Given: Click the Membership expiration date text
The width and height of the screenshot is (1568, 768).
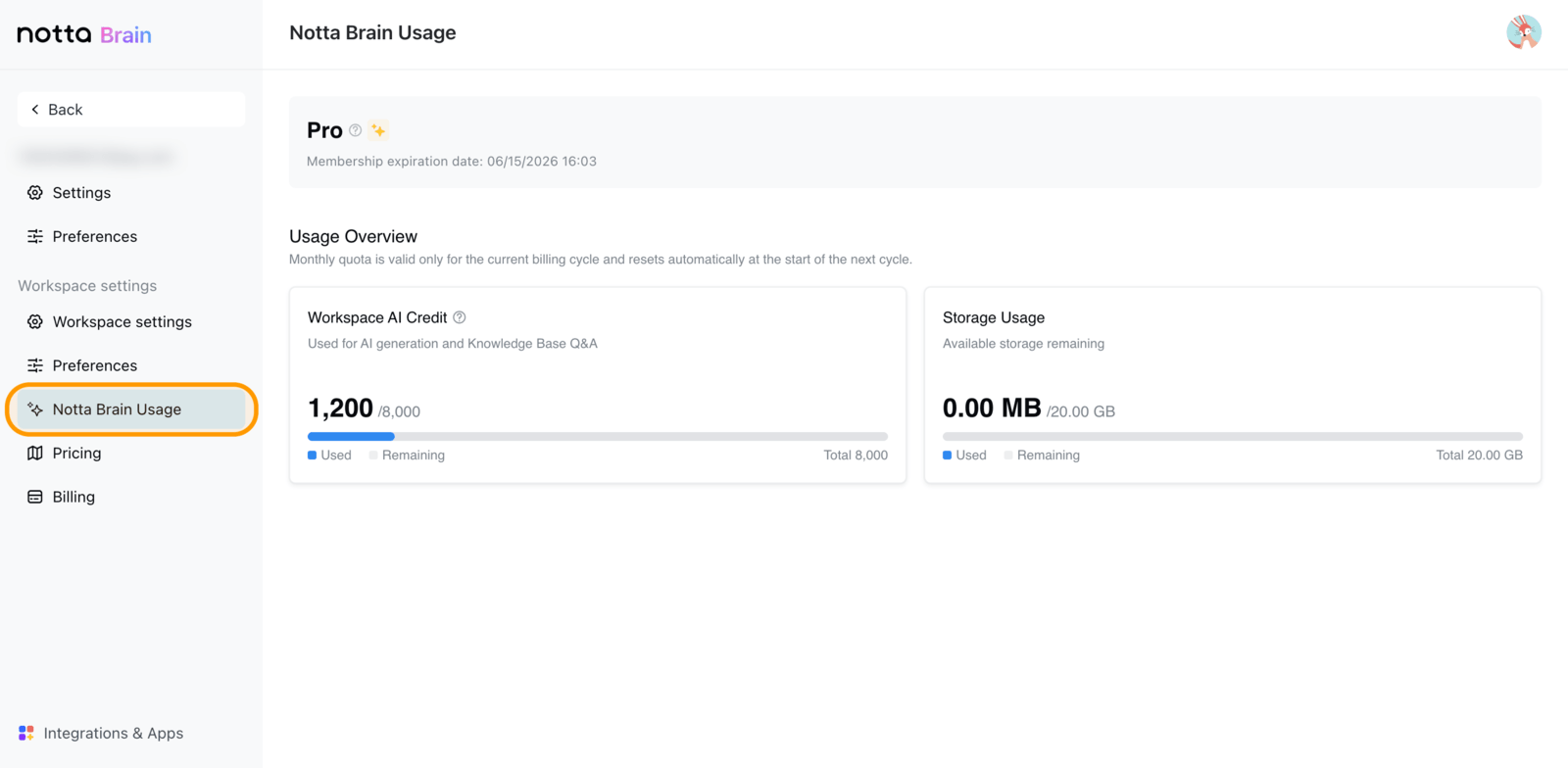Looking at the screenshot, I should (452, 162).
